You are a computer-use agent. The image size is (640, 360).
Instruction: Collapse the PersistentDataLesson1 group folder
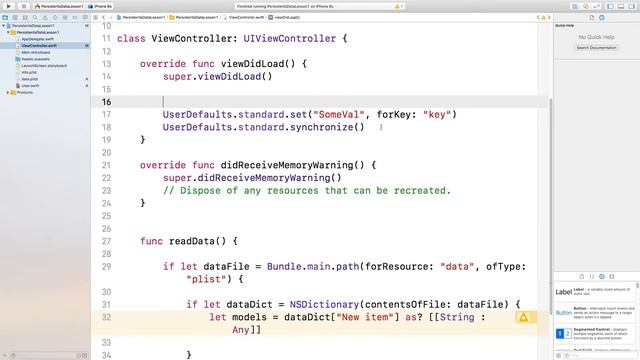8,32
